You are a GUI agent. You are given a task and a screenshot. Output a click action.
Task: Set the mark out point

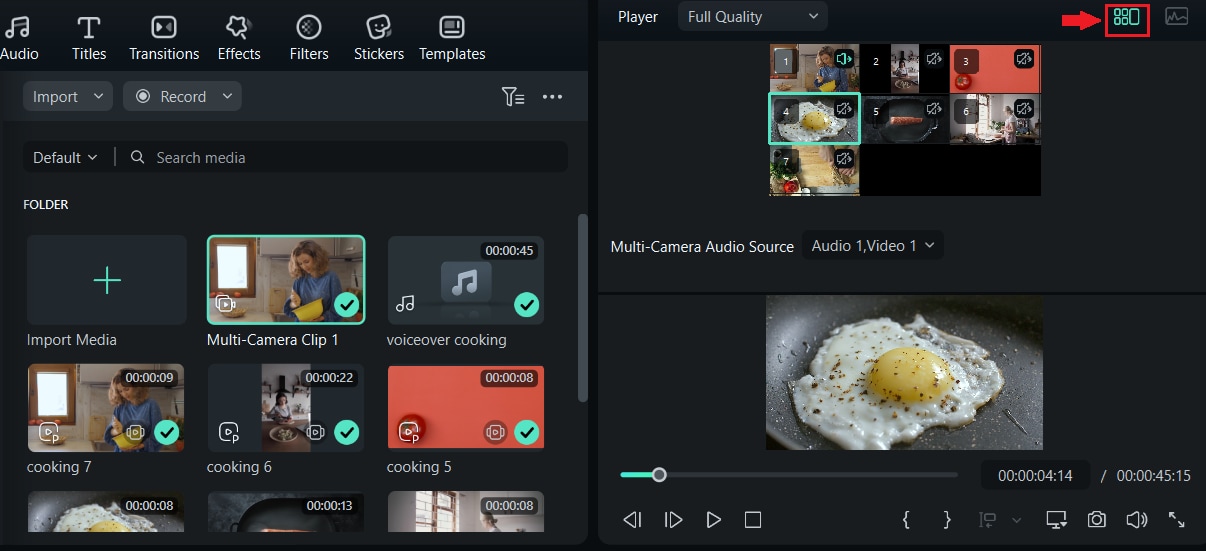(x=947, y=520)
